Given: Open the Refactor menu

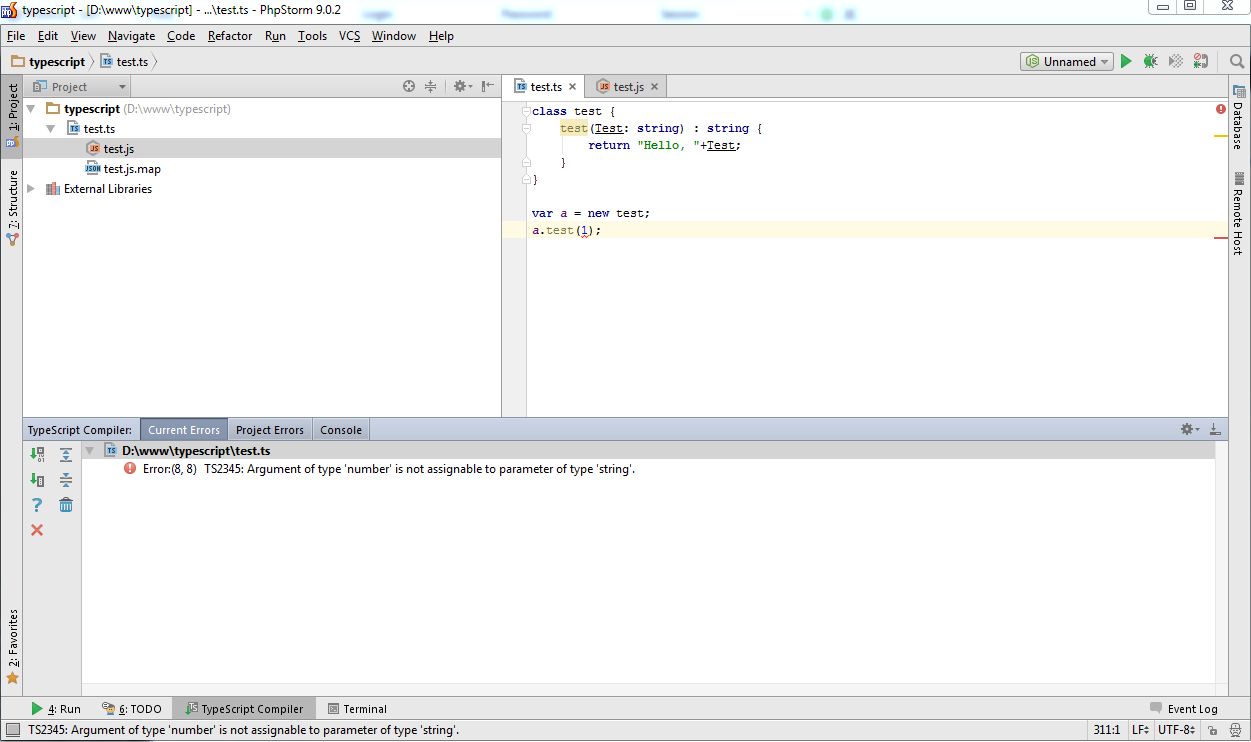Looking at the screenshot, I should click(x=230, y=36).
